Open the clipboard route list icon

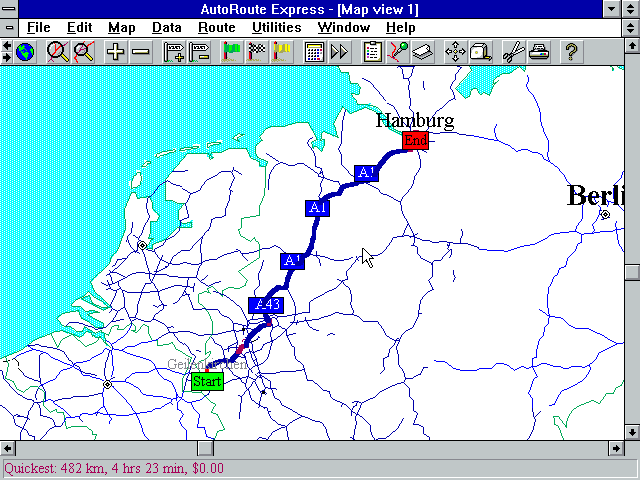[x=372, y=52]
